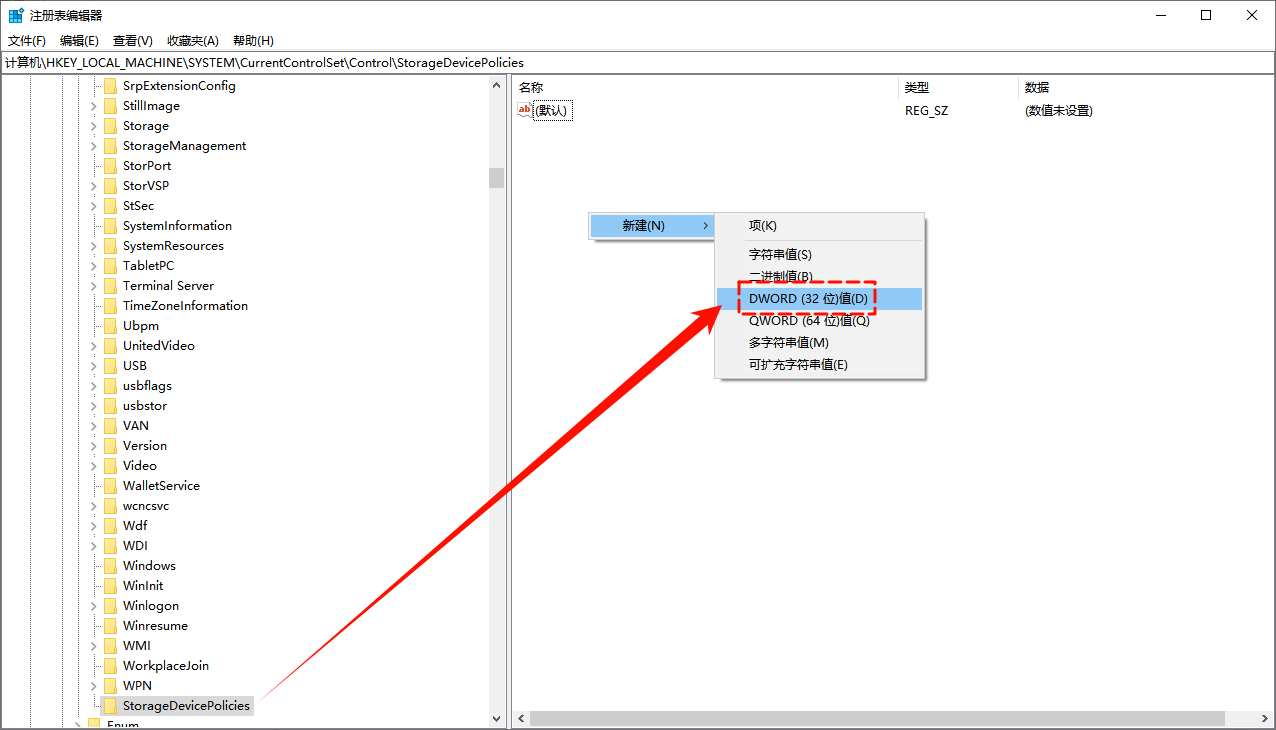Select the StorageDevicePolicies folder icon
Screen dimensions: 1276x730
point(110,706)
